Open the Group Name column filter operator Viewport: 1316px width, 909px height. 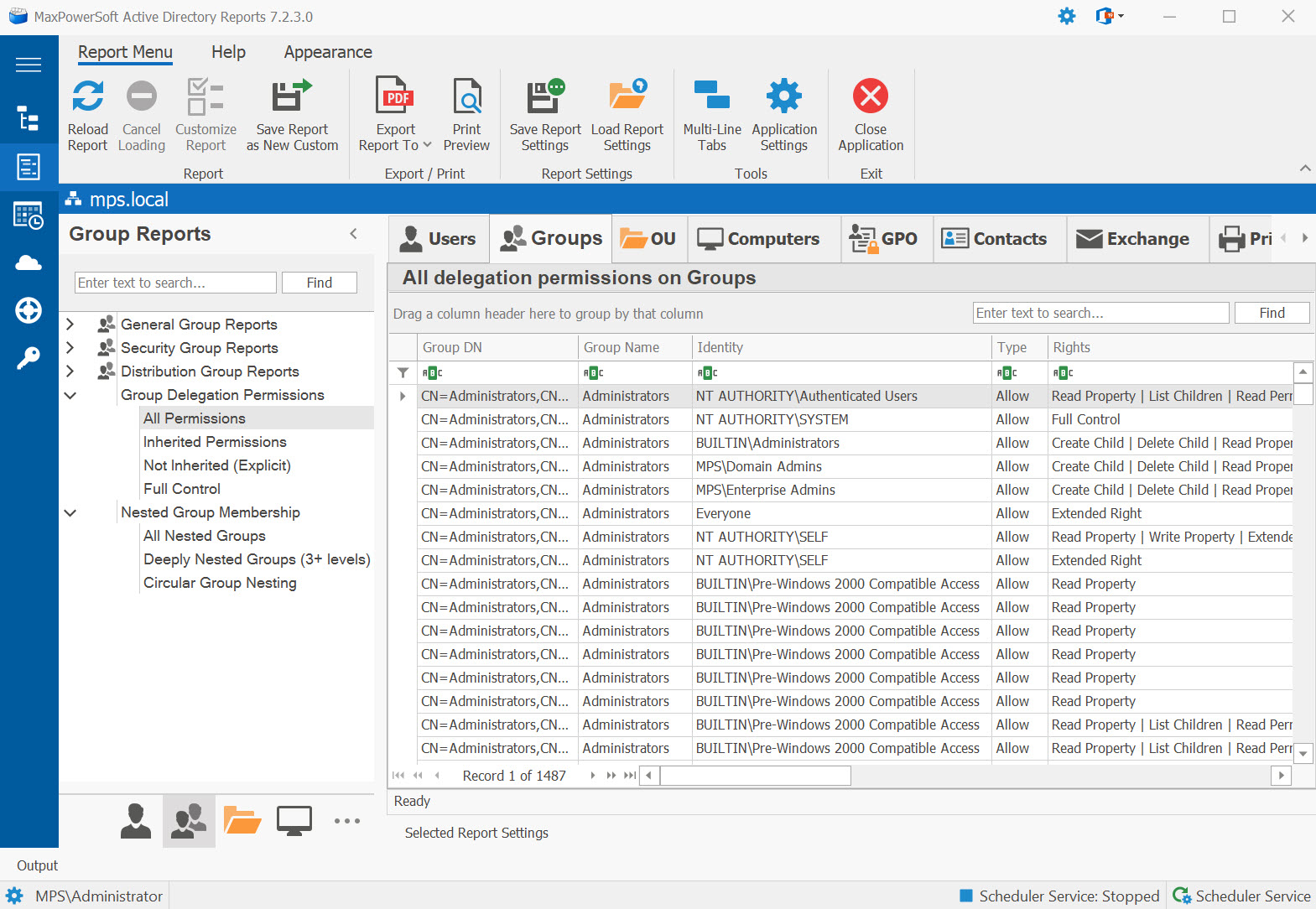pyautogui.click(x=594, y=372)
